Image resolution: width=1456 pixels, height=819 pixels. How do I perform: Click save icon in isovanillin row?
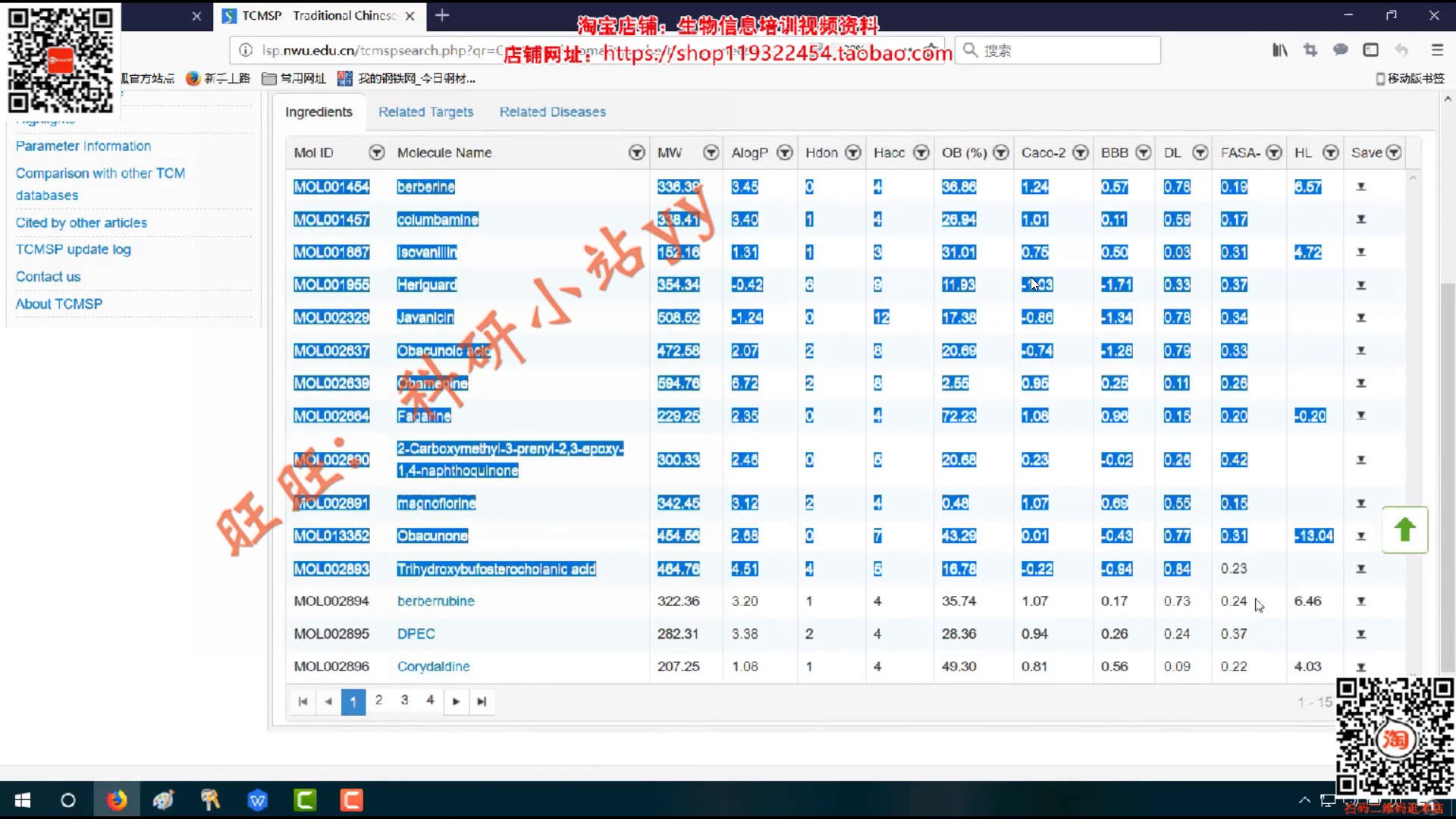point(1361,252)
